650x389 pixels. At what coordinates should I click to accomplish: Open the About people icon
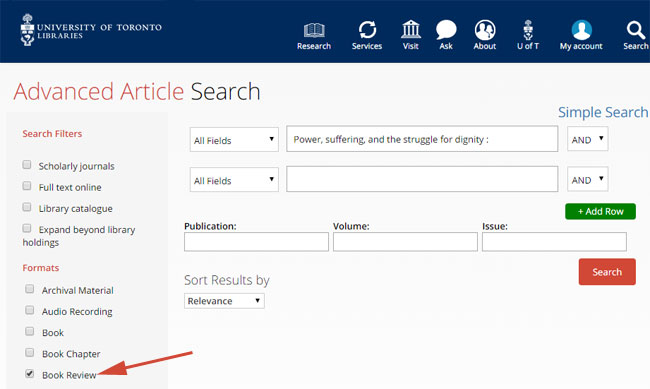pyautogui.click(x=485, y=30)
